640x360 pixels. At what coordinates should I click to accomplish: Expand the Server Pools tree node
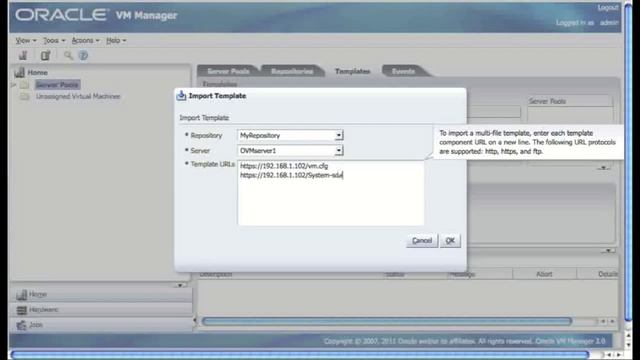click(x=13, y=84)
